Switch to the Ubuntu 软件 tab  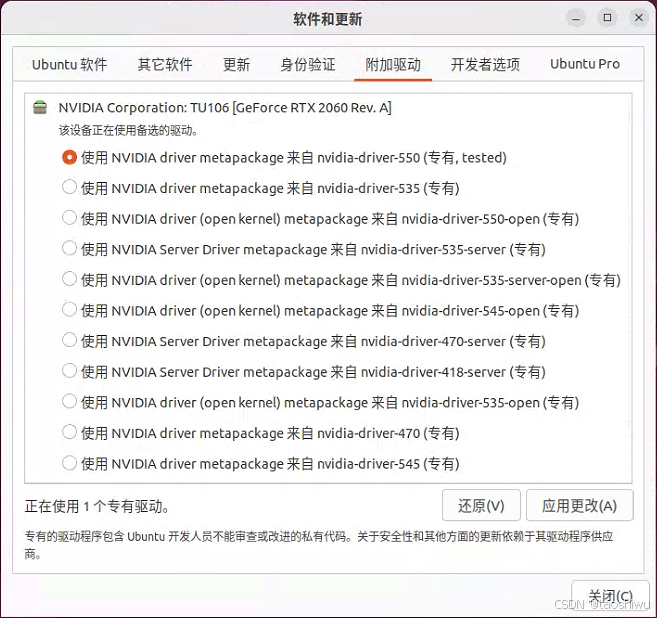point(70,64)
